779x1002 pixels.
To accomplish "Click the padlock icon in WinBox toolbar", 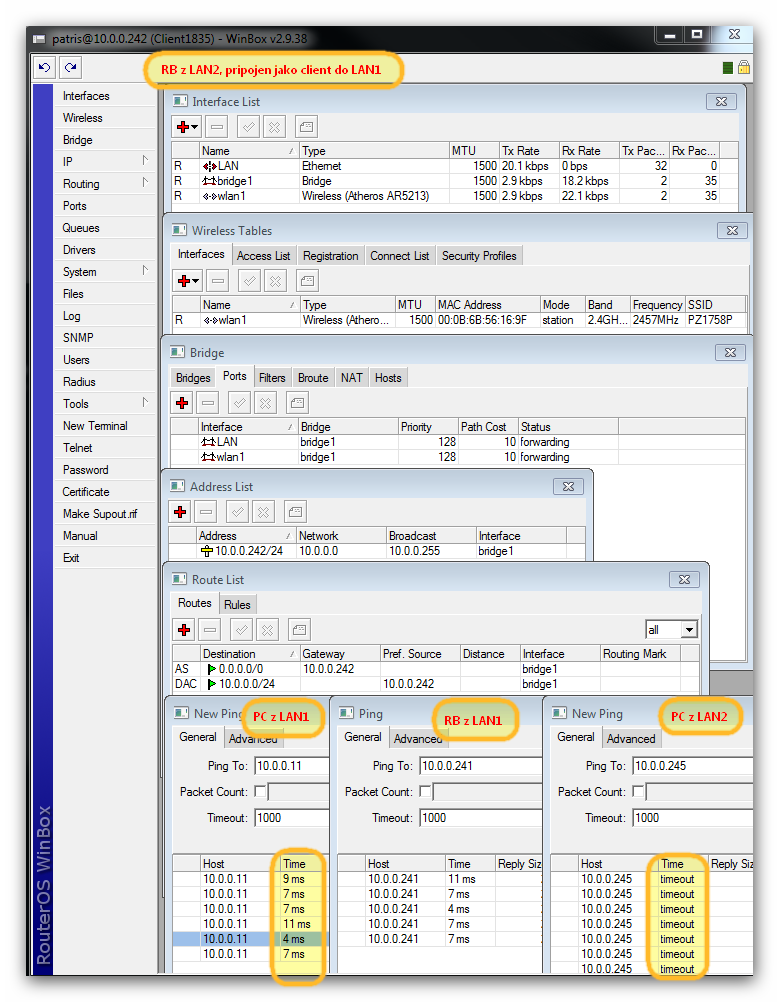I will pos(743,67).
